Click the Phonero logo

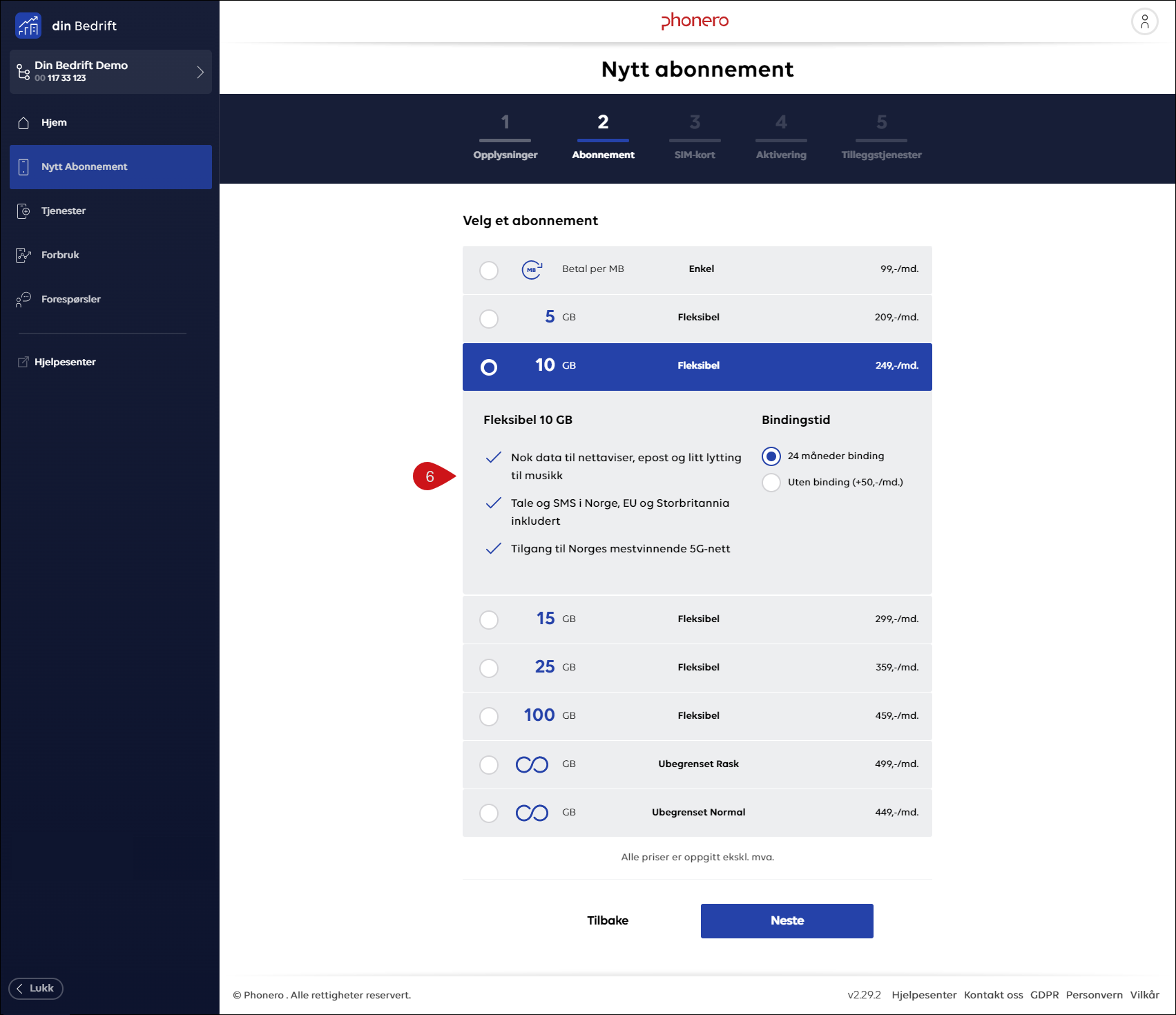pyautogui.click(x=695, y=21)
